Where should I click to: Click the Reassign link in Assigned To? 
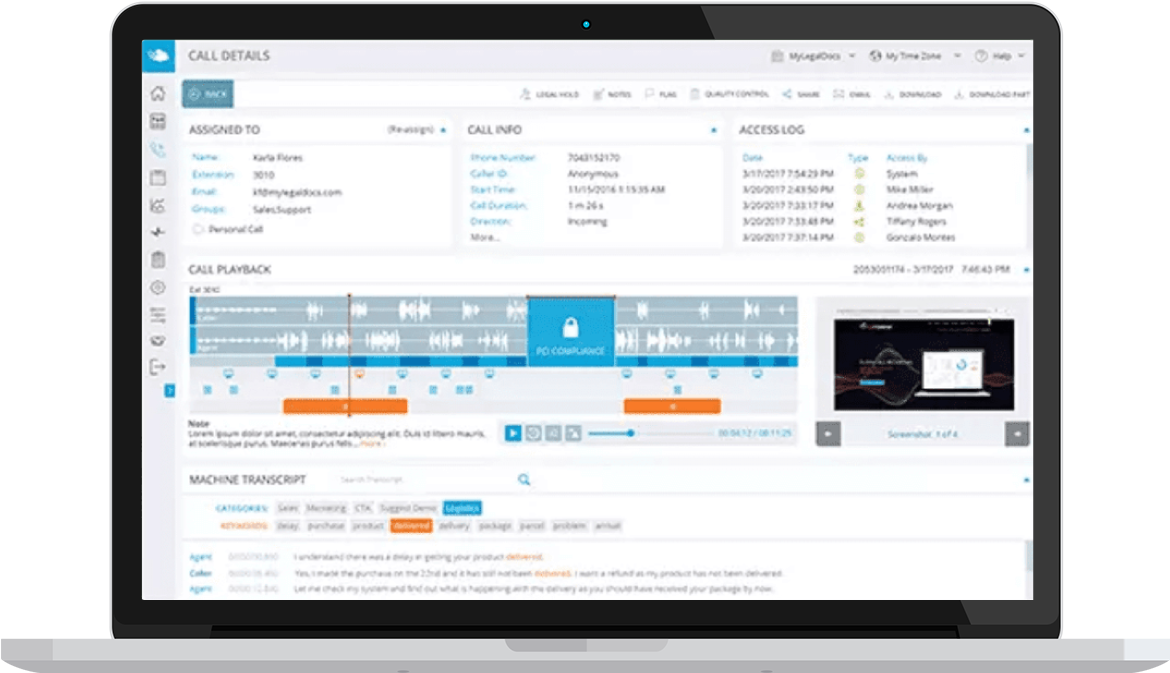click(410, 130)
